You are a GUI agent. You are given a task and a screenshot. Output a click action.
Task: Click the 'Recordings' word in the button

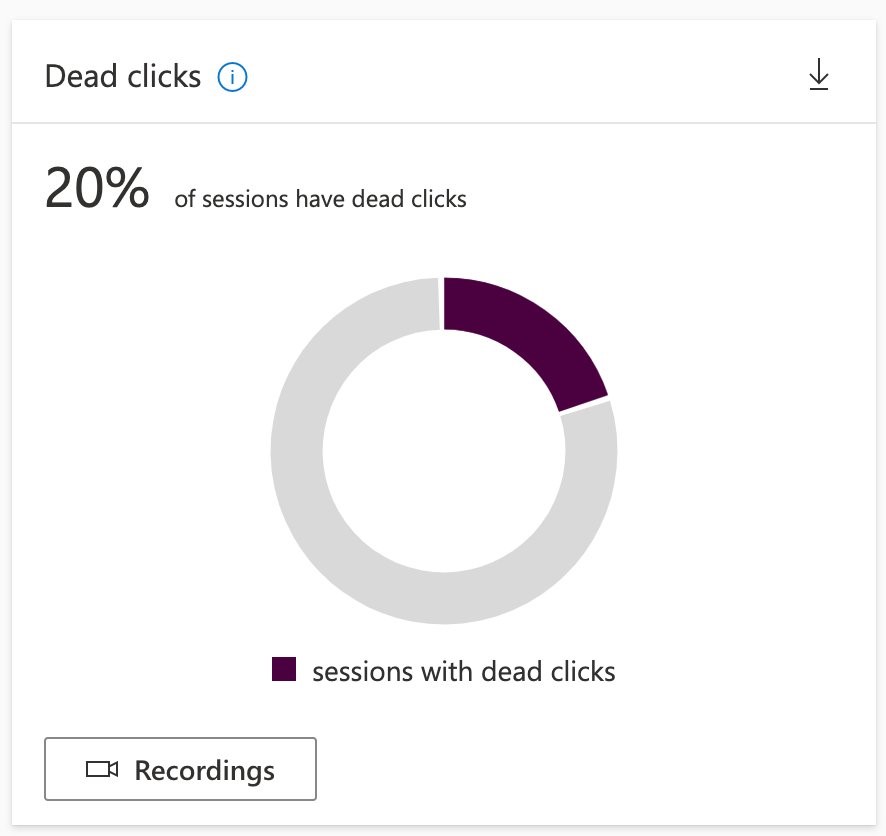pyautogui.click(x=205, y=770)
